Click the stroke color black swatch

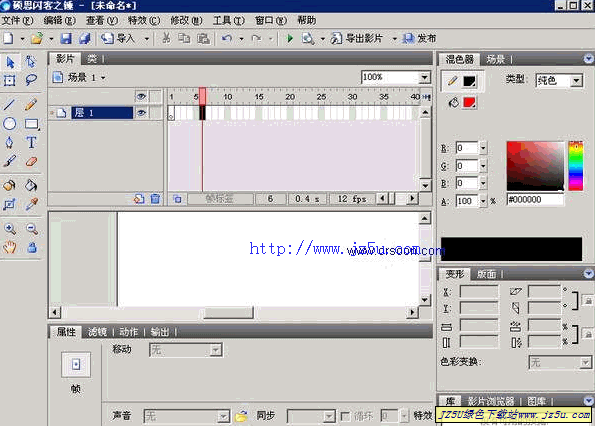(x=469, y=81)
